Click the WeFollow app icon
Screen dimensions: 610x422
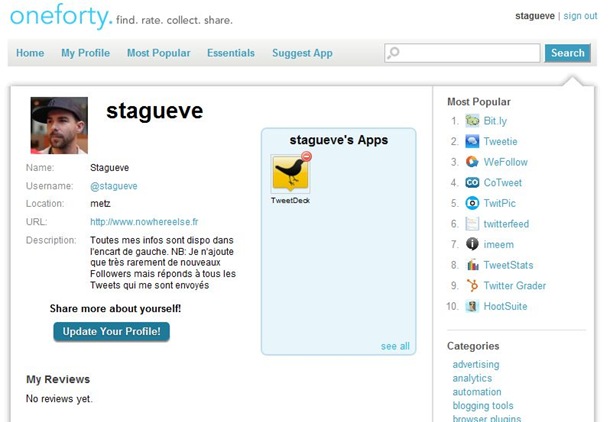(x=472, y=162)
